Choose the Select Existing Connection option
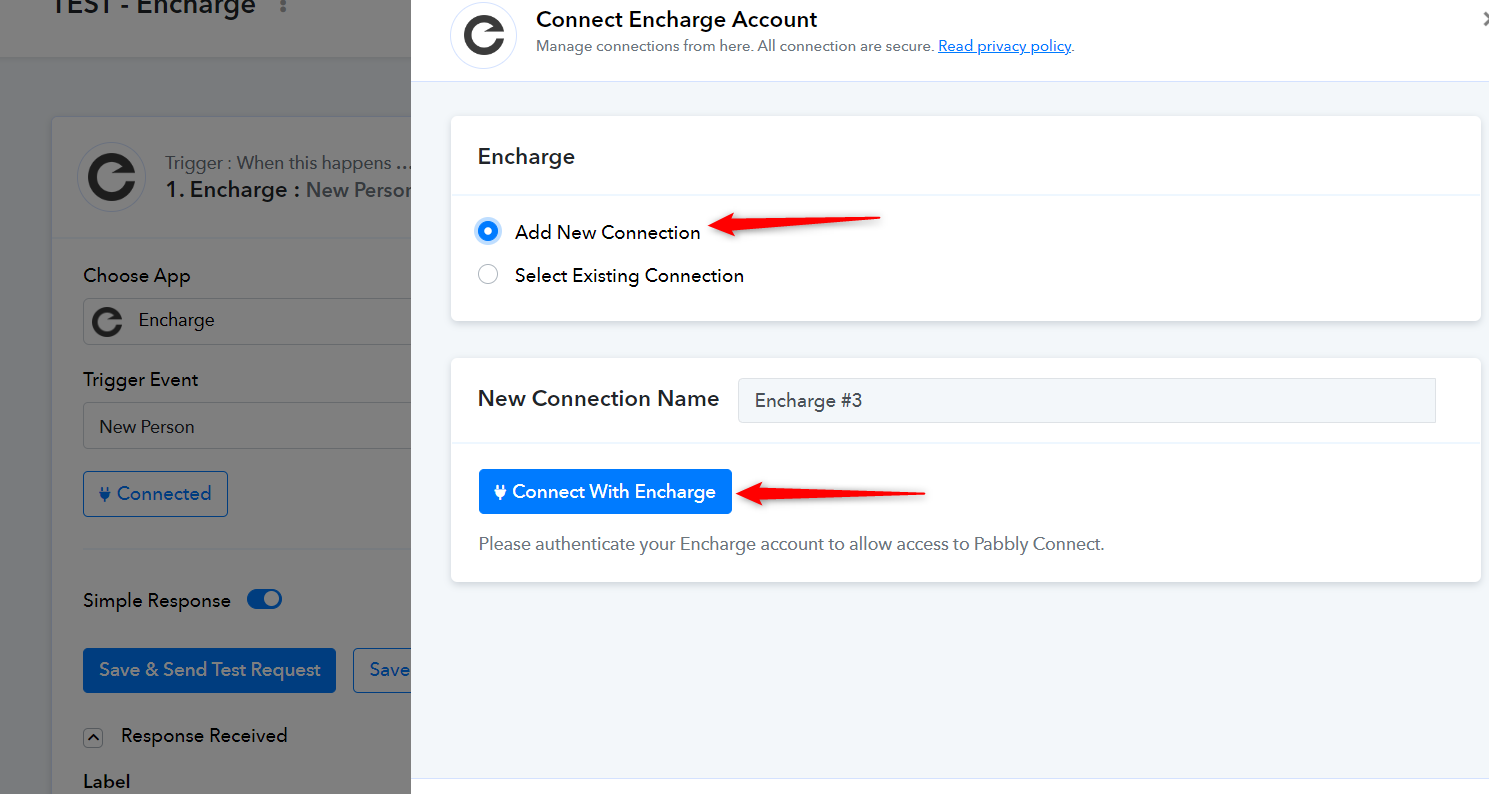The width and height of the screenshot is (1489, 794). (x=488, y=275)
